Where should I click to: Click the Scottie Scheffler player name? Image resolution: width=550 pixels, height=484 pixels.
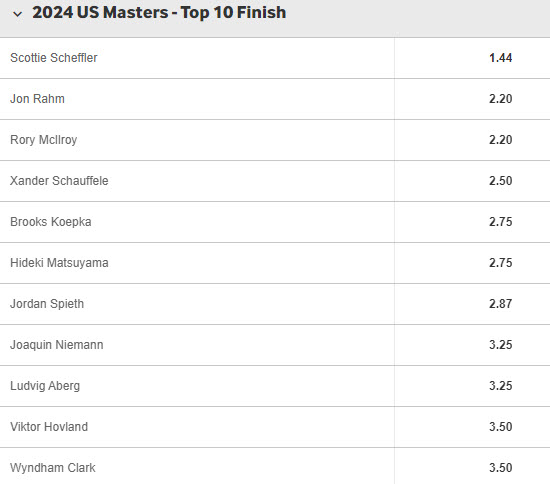(54, 58)
